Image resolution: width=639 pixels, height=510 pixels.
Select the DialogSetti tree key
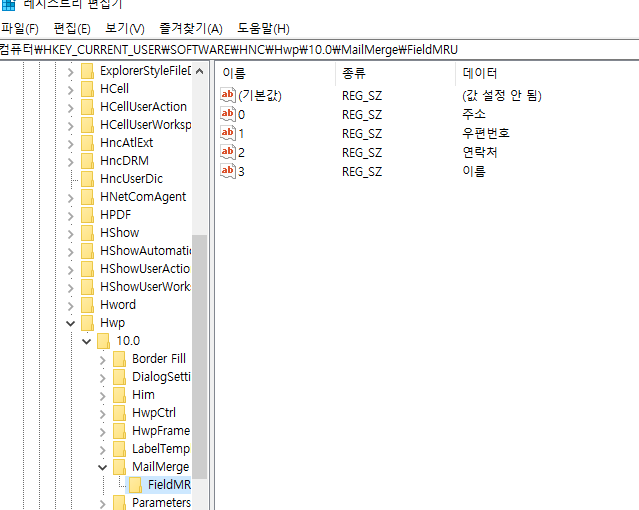(161, 377)
